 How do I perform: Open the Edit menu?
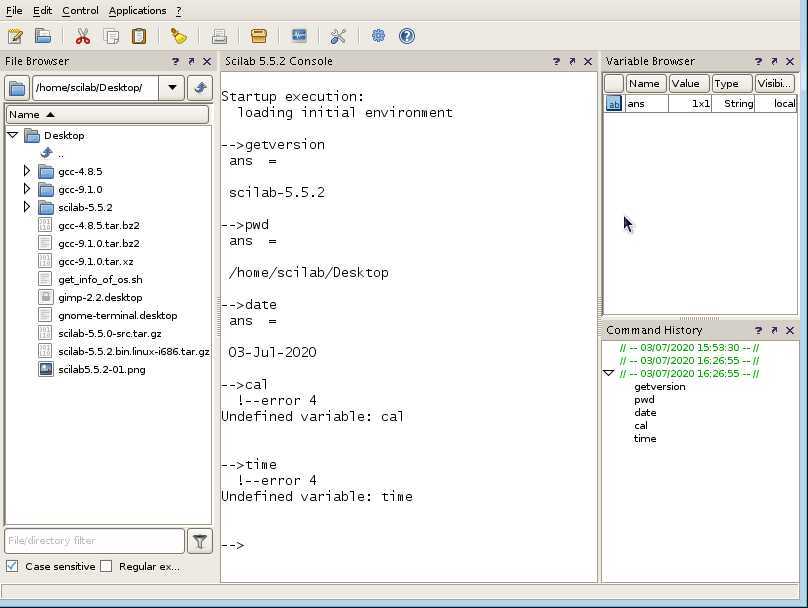point(42,10)
